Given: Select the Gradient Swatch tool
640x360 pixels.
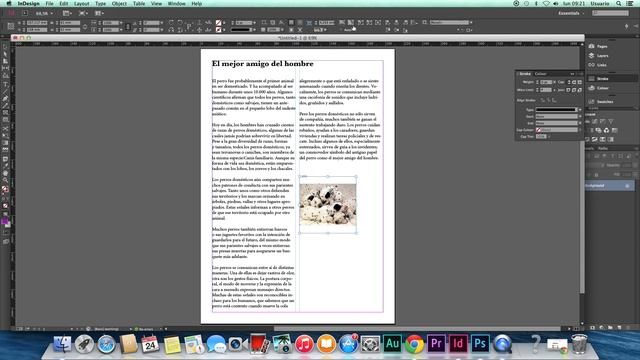Looking at the screenshot, I should point(5,143).
